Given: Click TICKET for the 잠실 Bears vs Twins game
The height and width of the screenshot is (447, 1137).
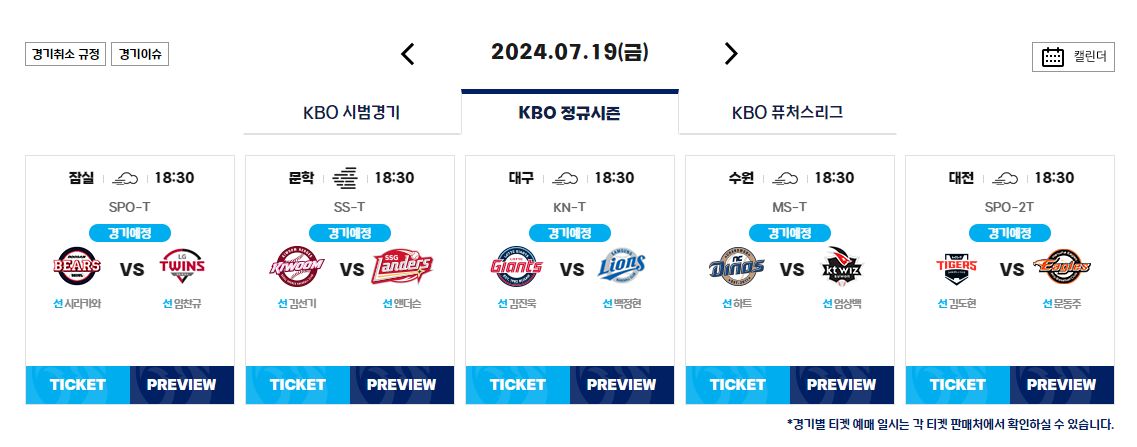Looking at the screenshot, I should (78, 385).
